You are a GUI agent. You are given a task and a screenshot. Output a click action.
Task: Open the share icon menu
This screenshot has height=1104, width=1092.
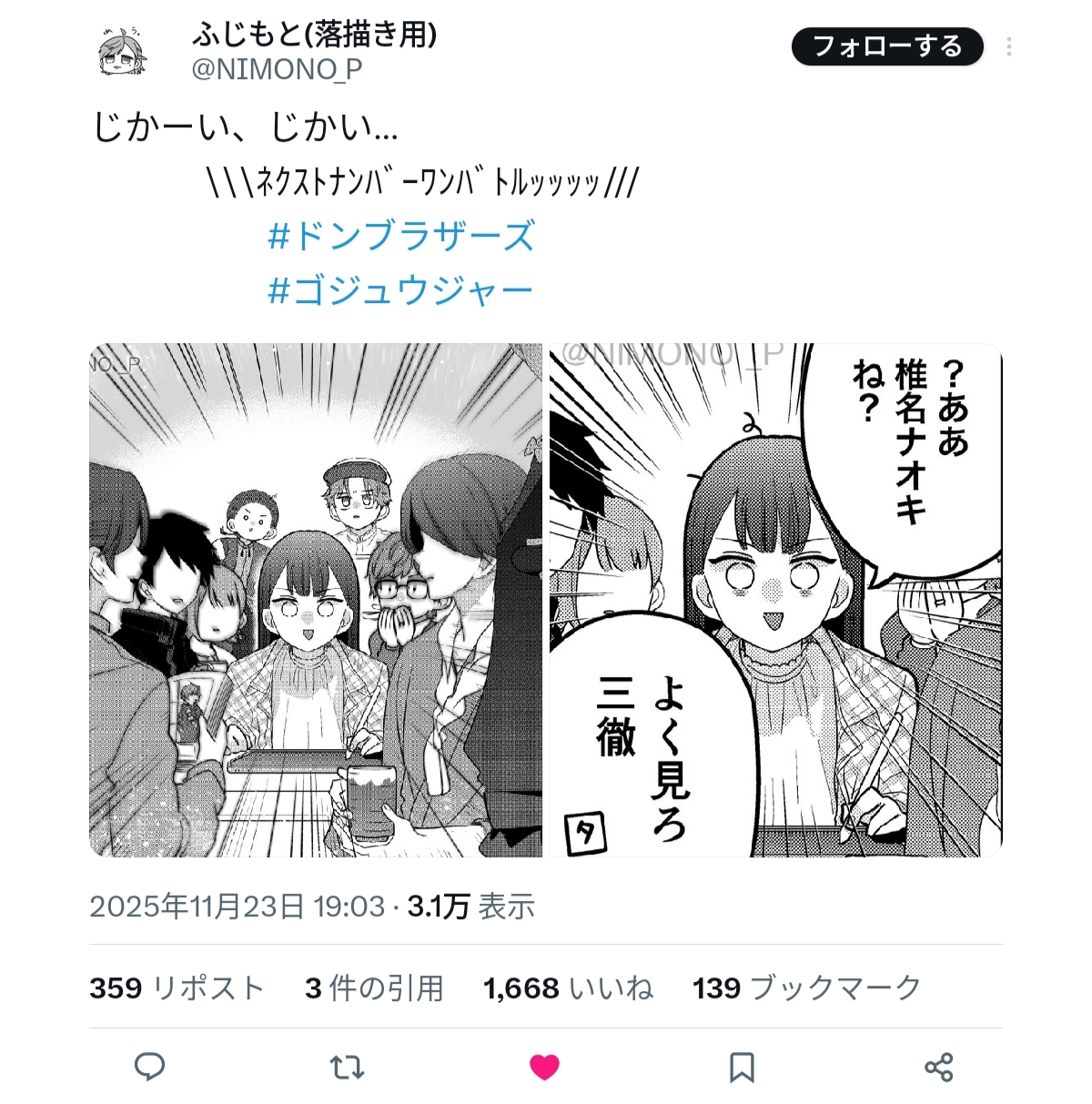point(938,1067)
